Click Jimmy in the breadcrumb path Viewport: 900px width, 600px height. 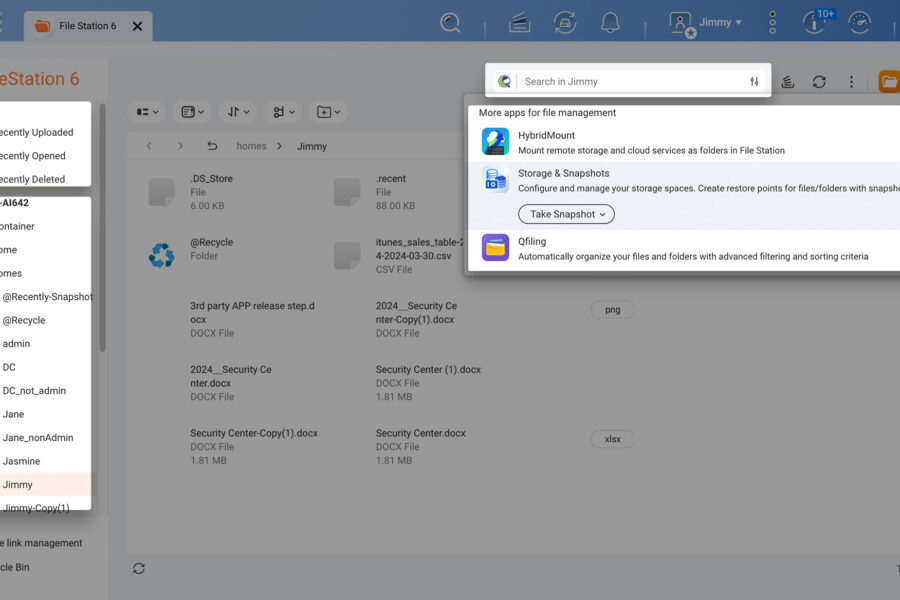[312, 146]
